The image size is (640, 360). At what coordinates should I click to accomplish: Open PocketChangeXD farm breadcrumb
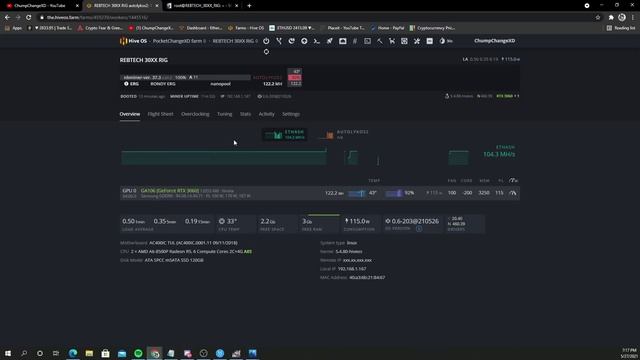179,41
